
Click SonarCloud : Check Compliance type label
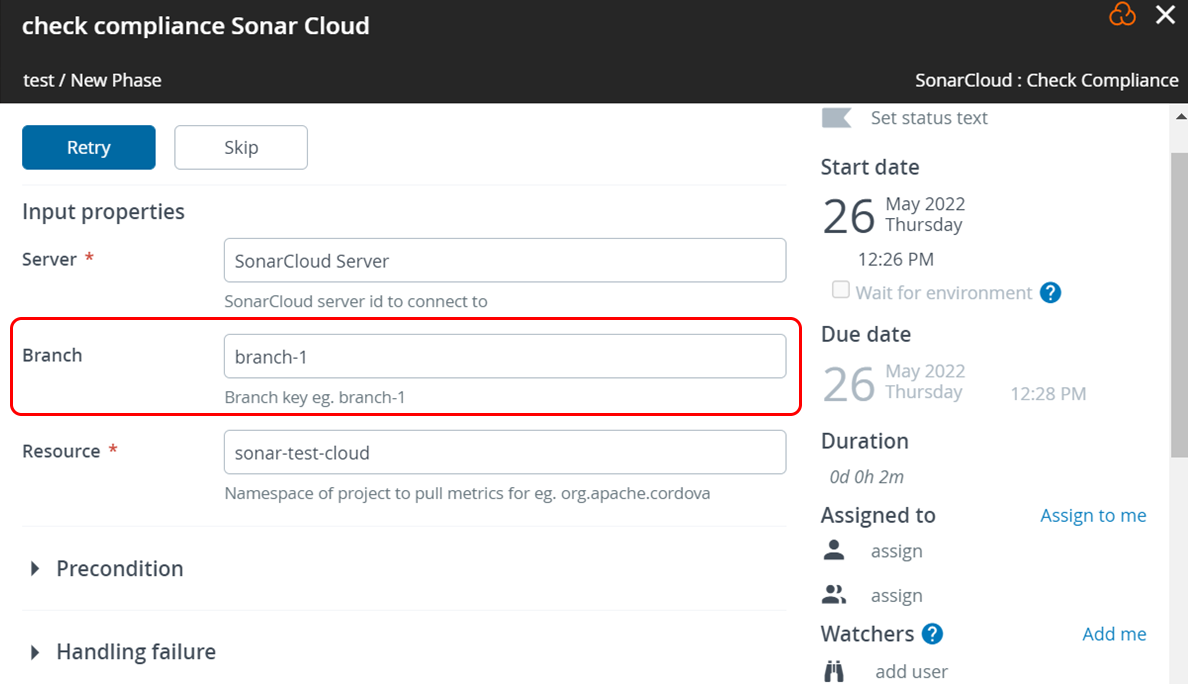[x=1046, y=80]
